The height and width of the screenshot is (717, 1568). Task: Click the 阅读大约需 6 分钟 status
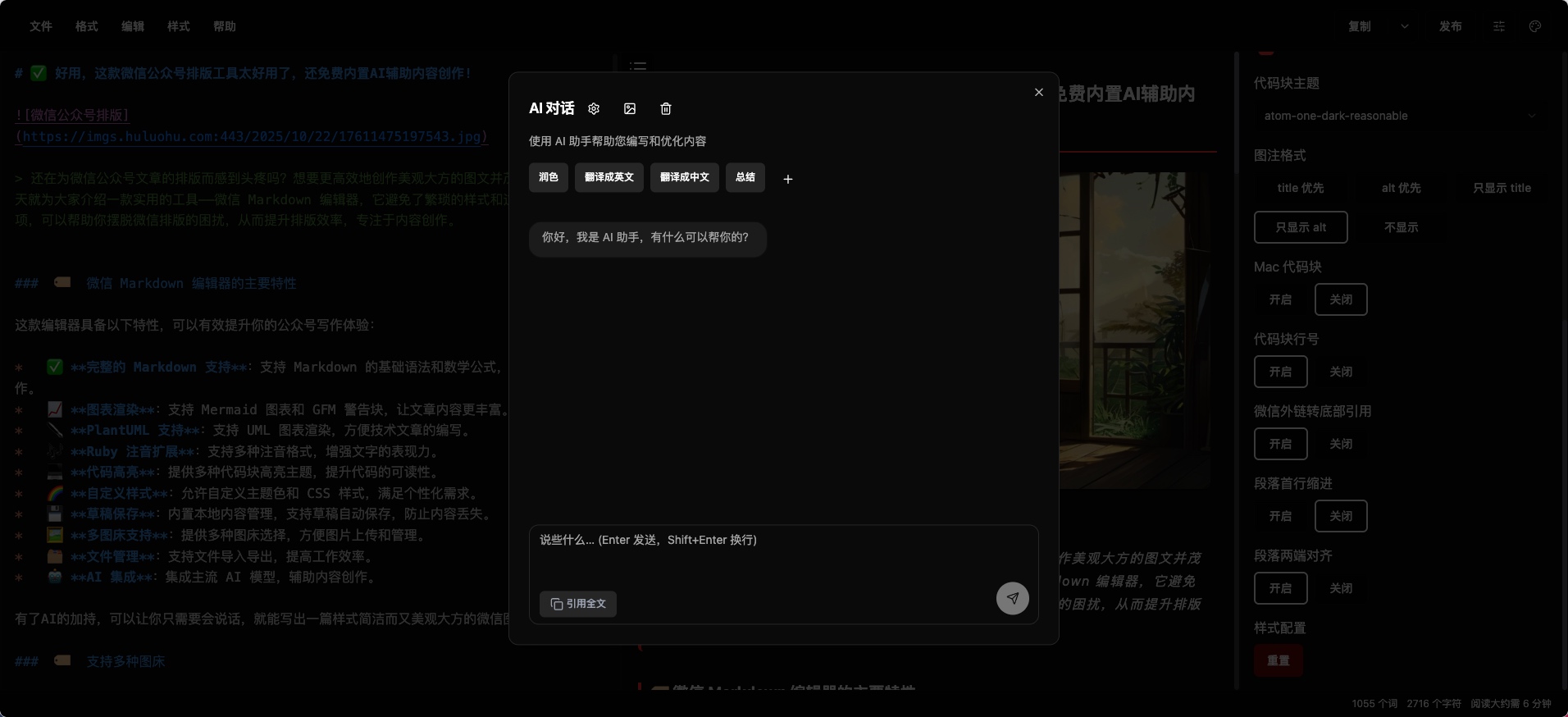tap(1511, 704)
